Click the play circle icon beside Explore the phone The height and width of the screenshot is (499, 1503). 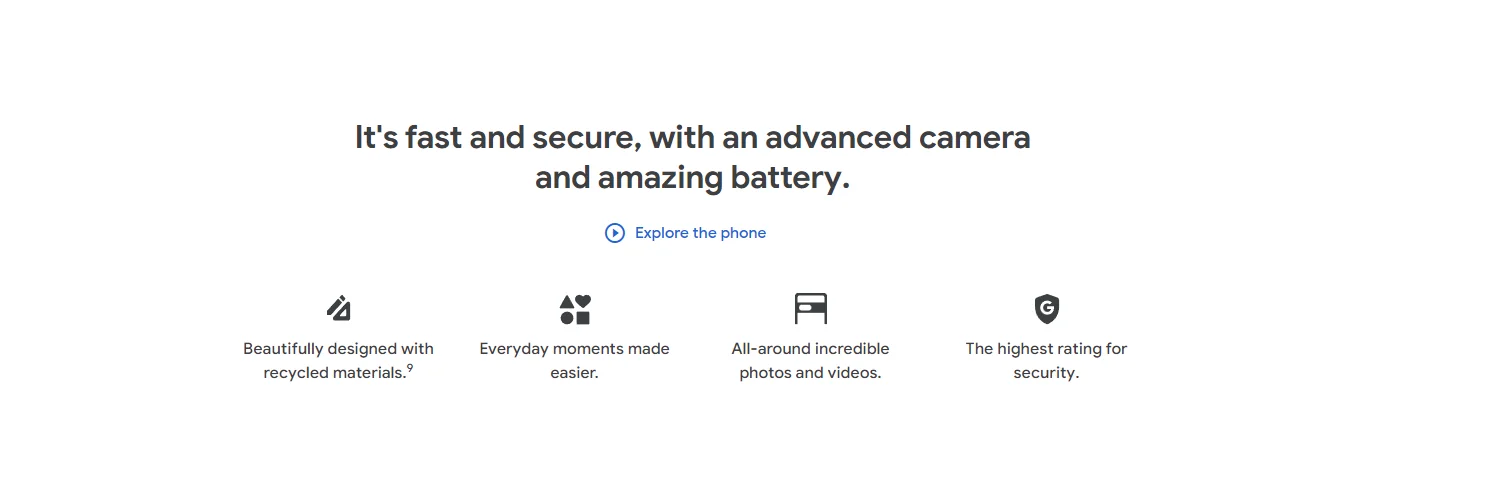click(615, 233)
